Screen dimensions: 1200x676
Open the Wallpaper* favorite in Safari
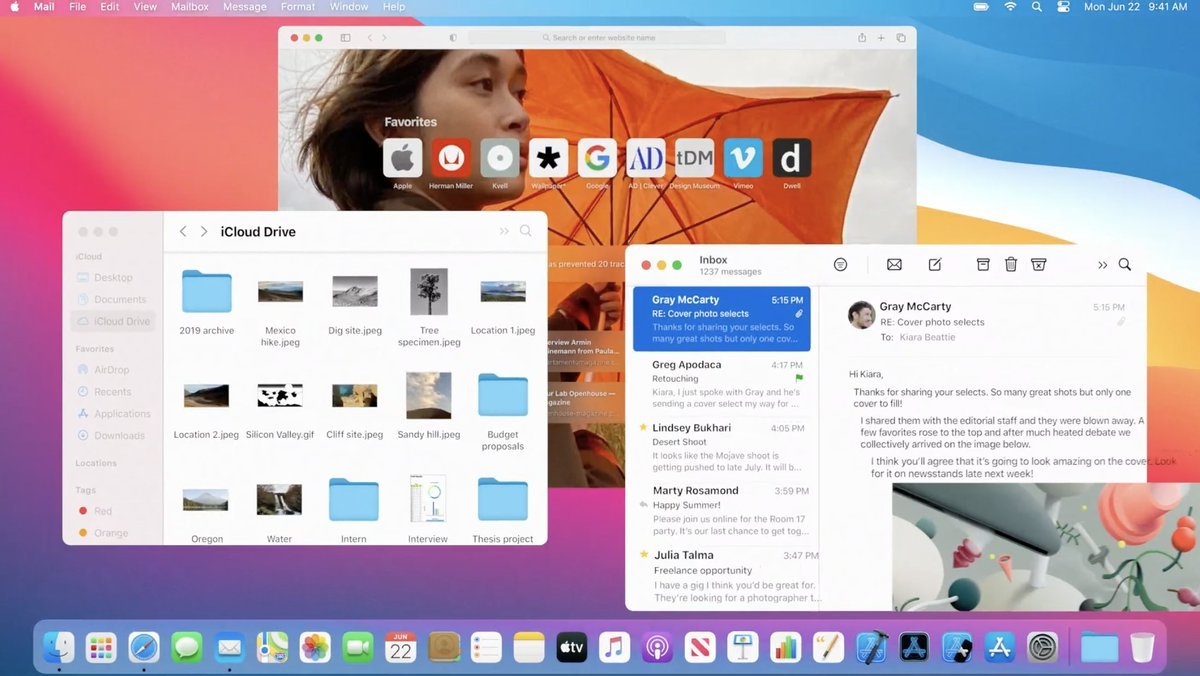tap(548, 158)
